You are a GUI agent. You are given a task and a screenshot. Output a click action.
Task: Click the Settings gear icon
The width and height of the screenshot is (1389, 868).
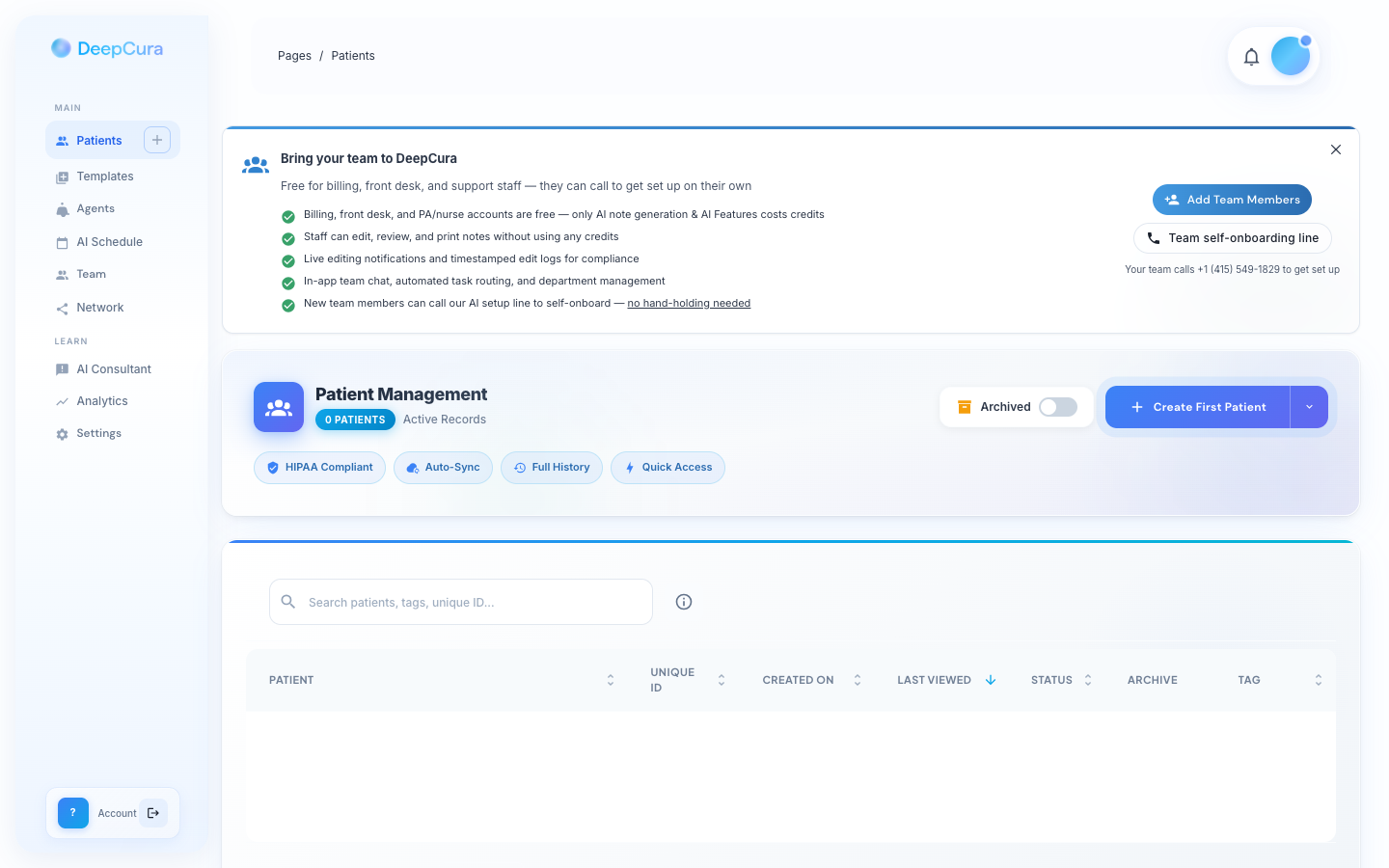(x=62, y=434)
